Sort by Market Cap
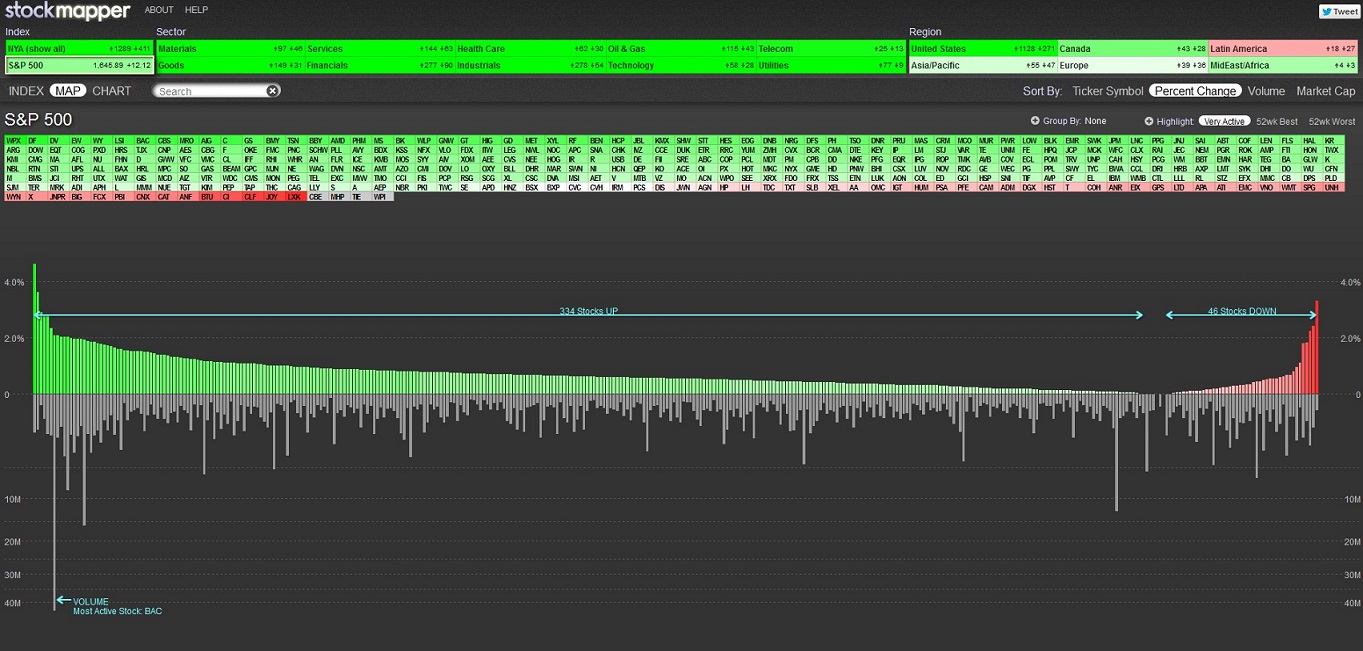The height and width of the screenshot is (651, 1363). [1326, 91]
